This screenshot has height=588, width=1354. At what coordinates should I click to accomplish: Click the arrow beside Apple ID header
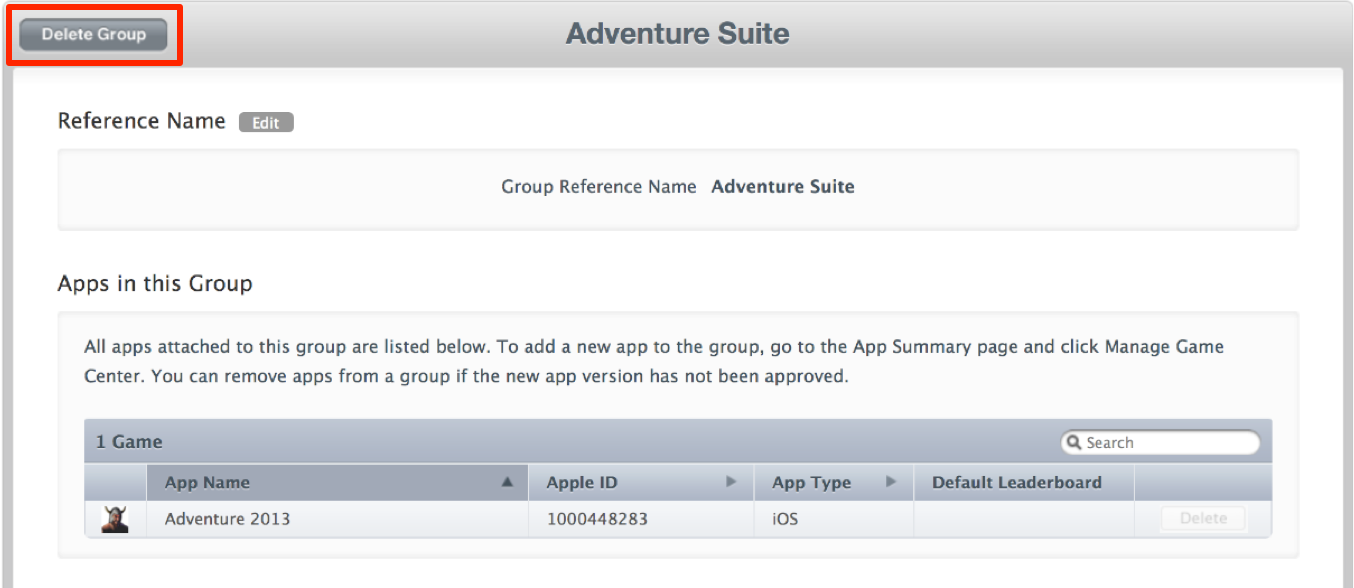coord(731,482)
